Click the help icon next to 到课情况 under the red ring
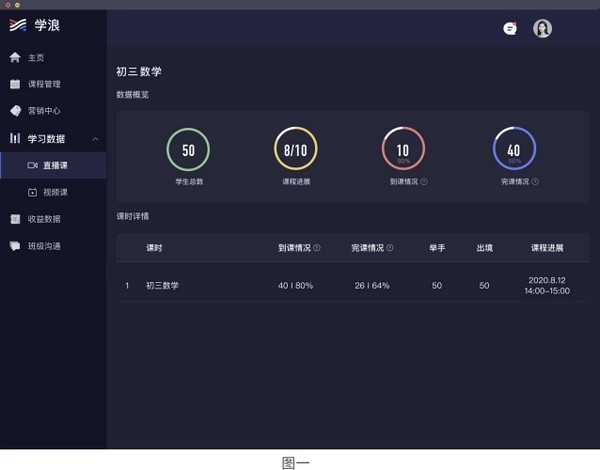Screen dimensions: 600x470 pos(424,182)
